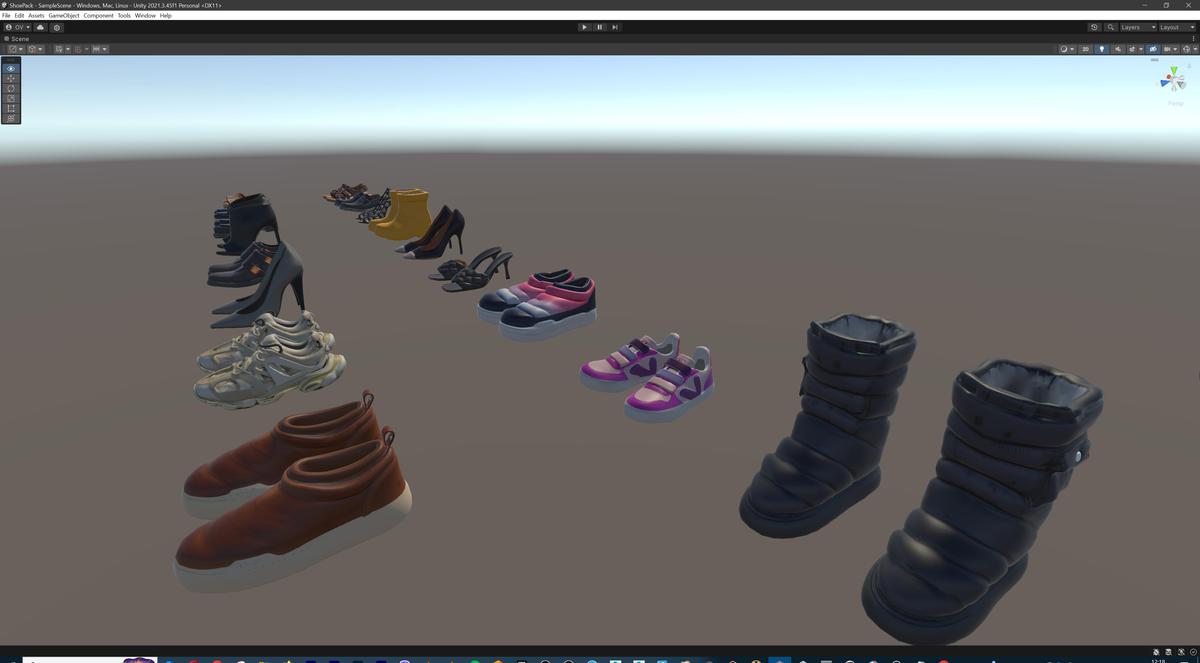This screenshot has height=663, width=1200.
Task: Switch to the Scene tab
Action: tap(16, 38)
